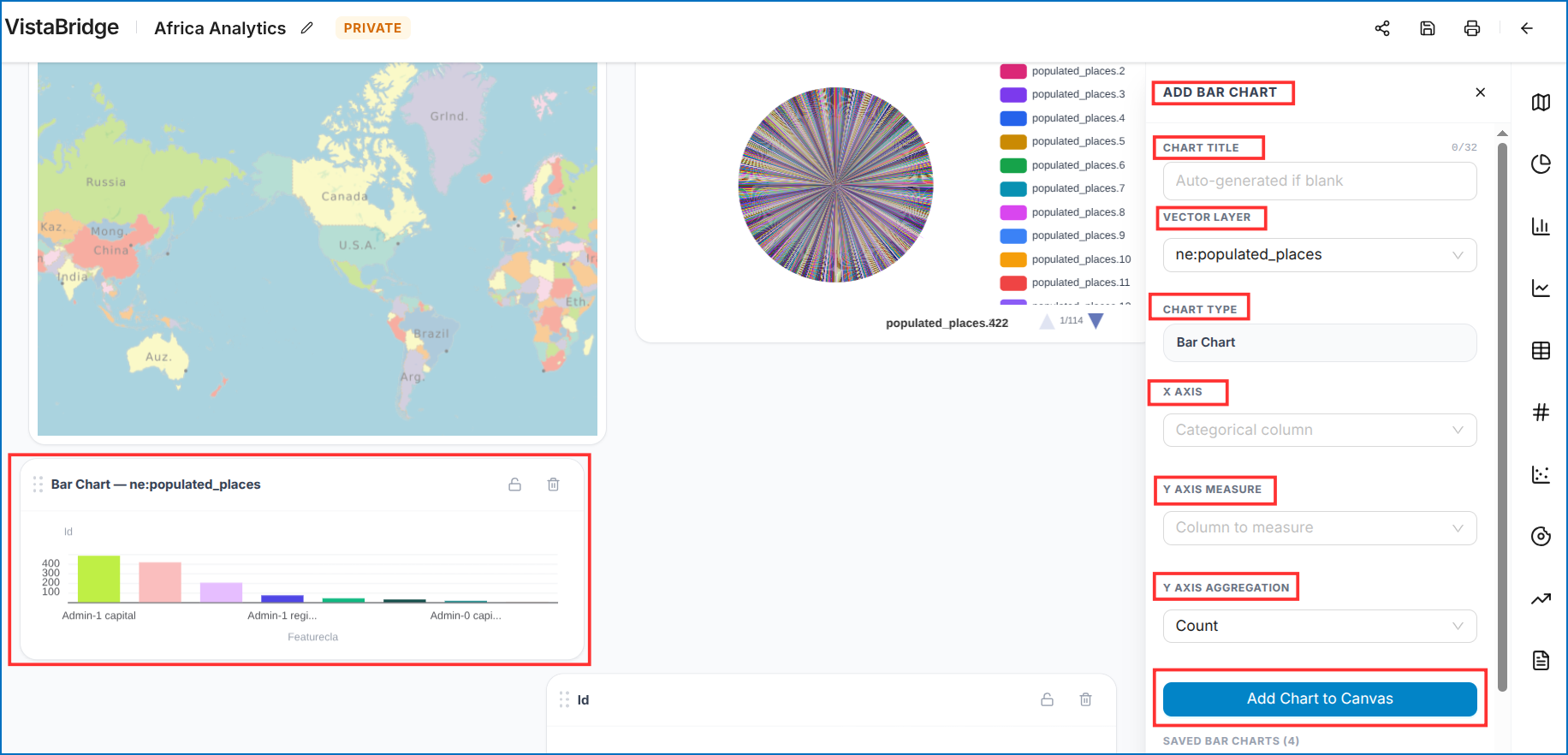Toggle lock on Bar Chart ne:populated_places widget
This screenshot has width=1568, height=755.
pos(515,485)
